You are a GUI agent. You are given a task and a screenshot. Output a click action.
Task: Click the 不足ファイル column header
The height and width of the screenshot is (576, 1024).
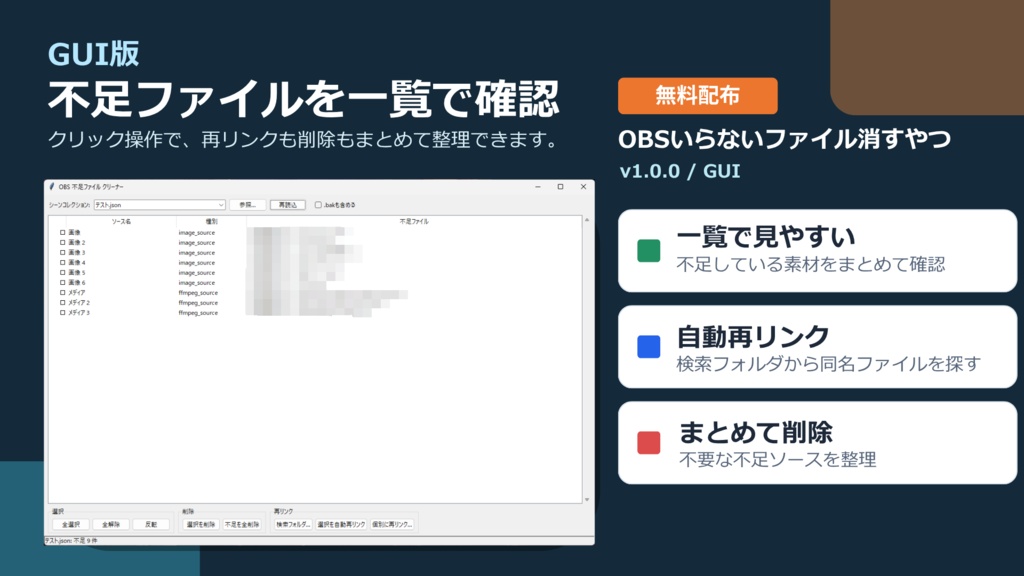[x=414, y=222]
